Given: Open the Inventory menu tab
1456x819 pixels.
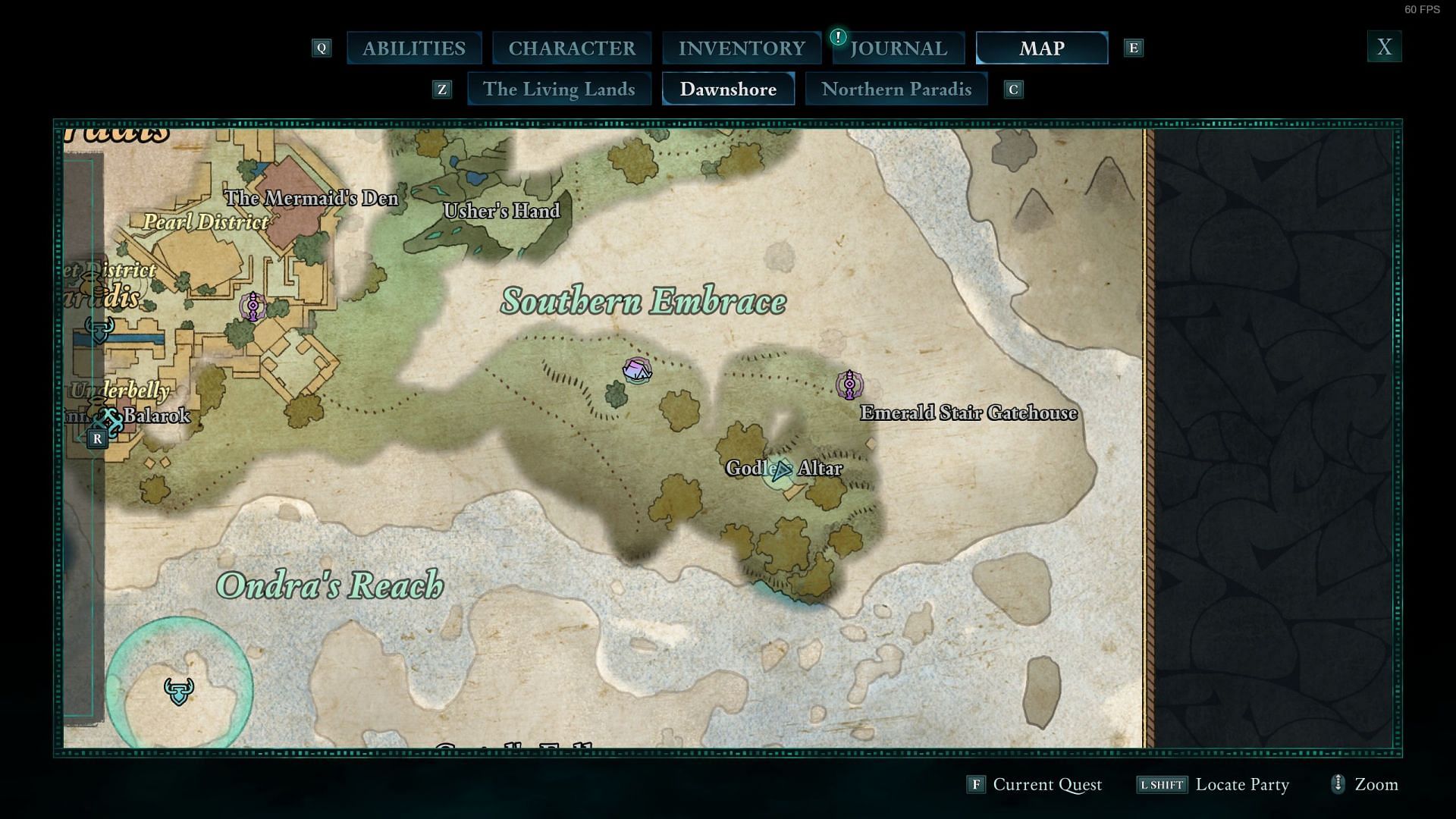Looking at the screenshot, I should click(741, 47).
